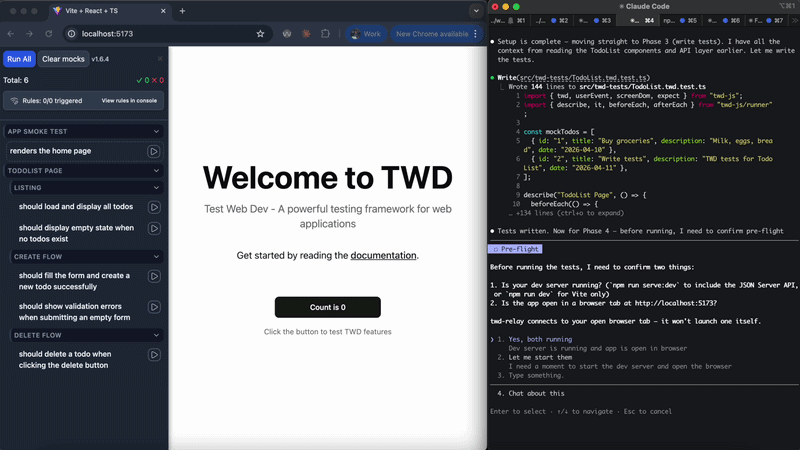Viewport: 800px width, 450px height.
Task: Click the 'Count is 0' button
Action: [328, 307]
